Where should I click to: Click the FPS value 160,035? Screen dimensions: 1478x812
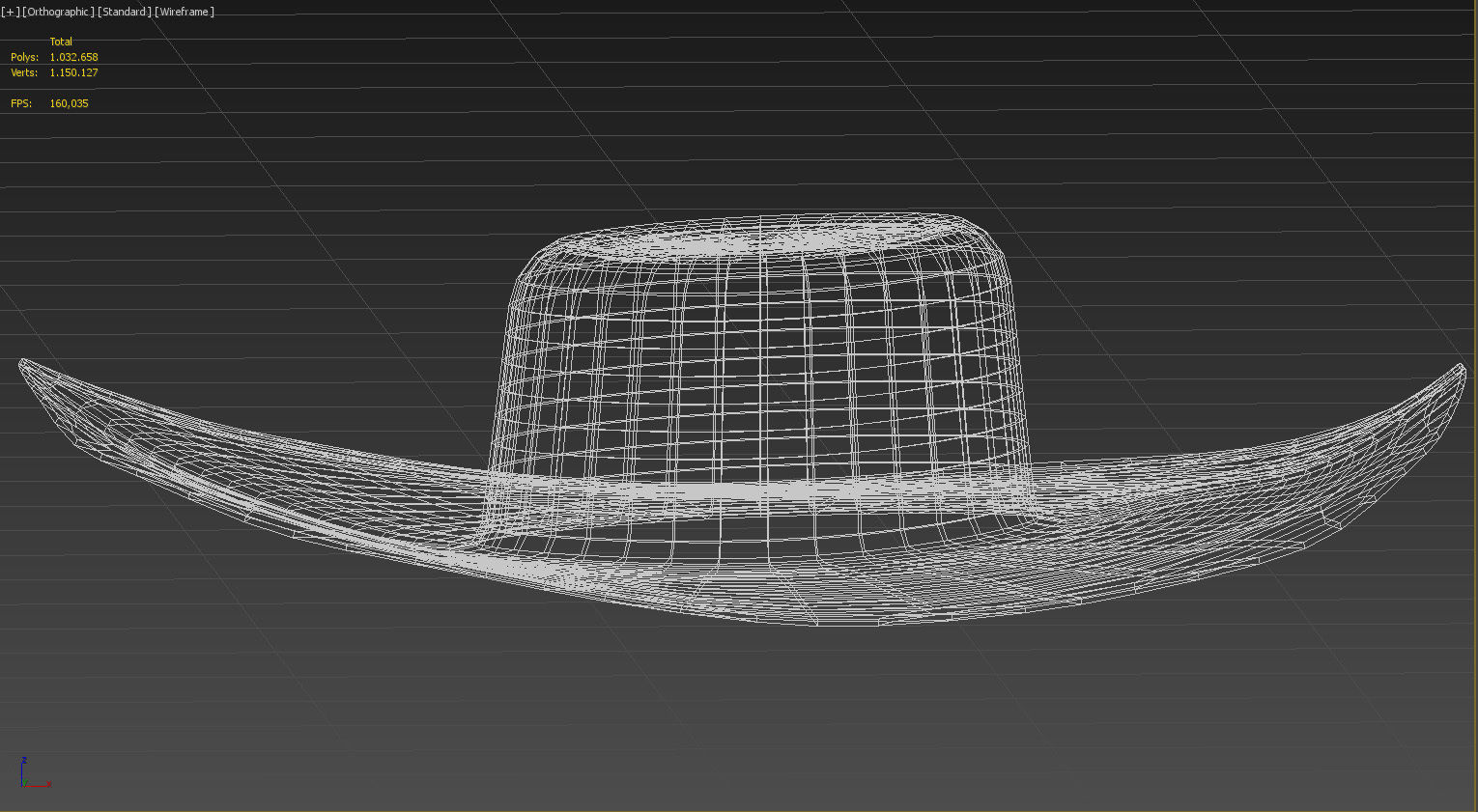pos(69,103)
